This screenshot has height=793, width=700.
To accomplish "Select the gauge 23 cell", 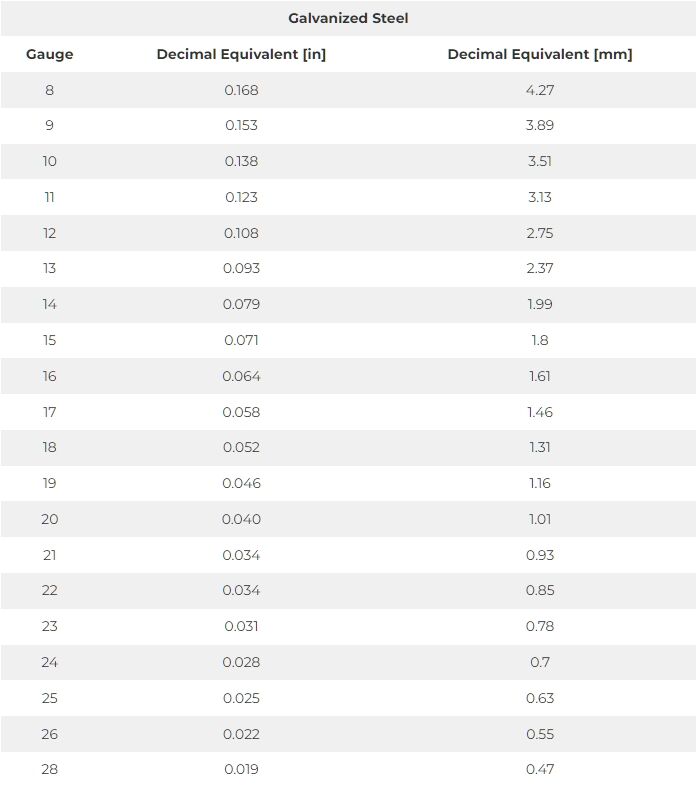I will point(49,626).
